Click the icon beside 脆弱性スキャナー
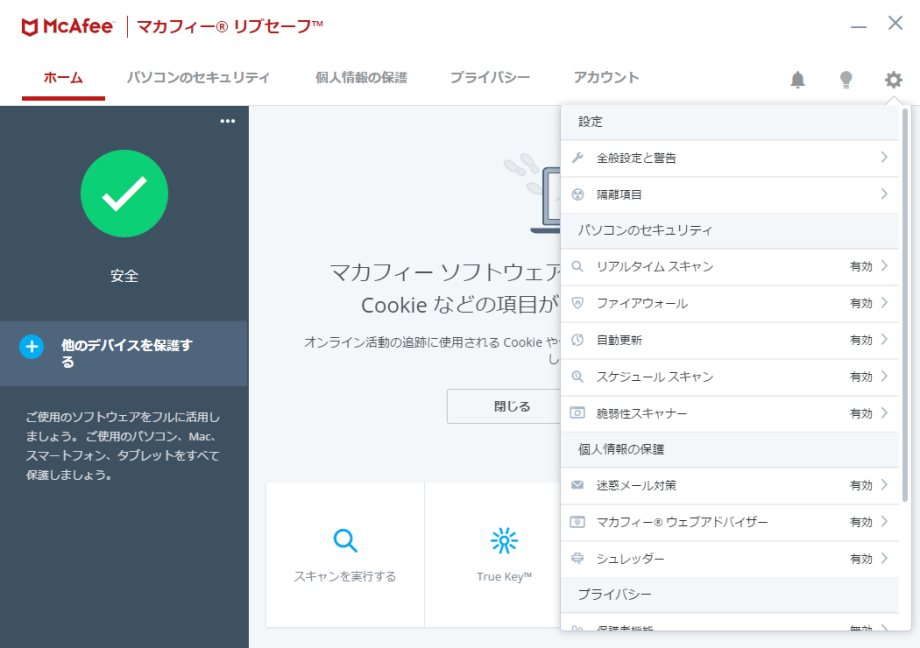 click(x=578, y=413)
